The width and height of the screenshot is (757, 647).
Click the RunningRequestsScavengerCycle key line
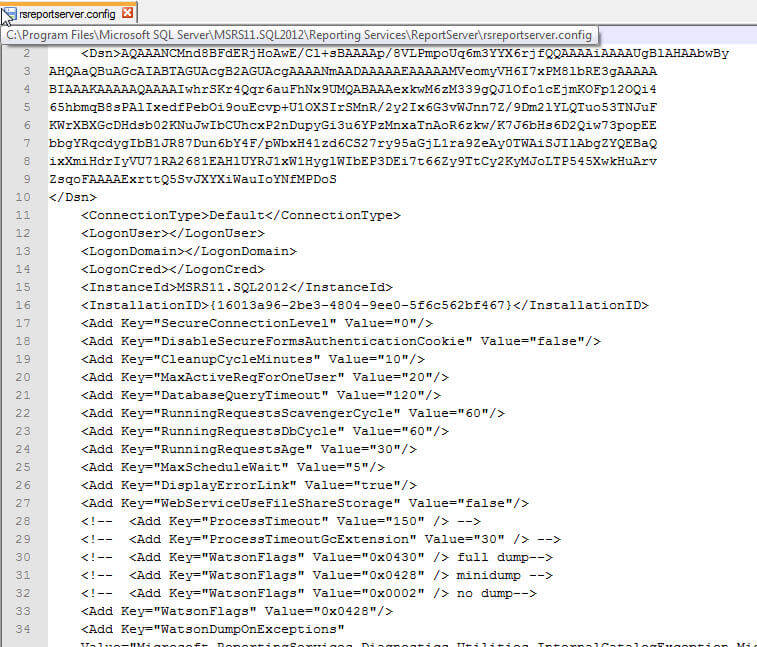pos(293,413)
